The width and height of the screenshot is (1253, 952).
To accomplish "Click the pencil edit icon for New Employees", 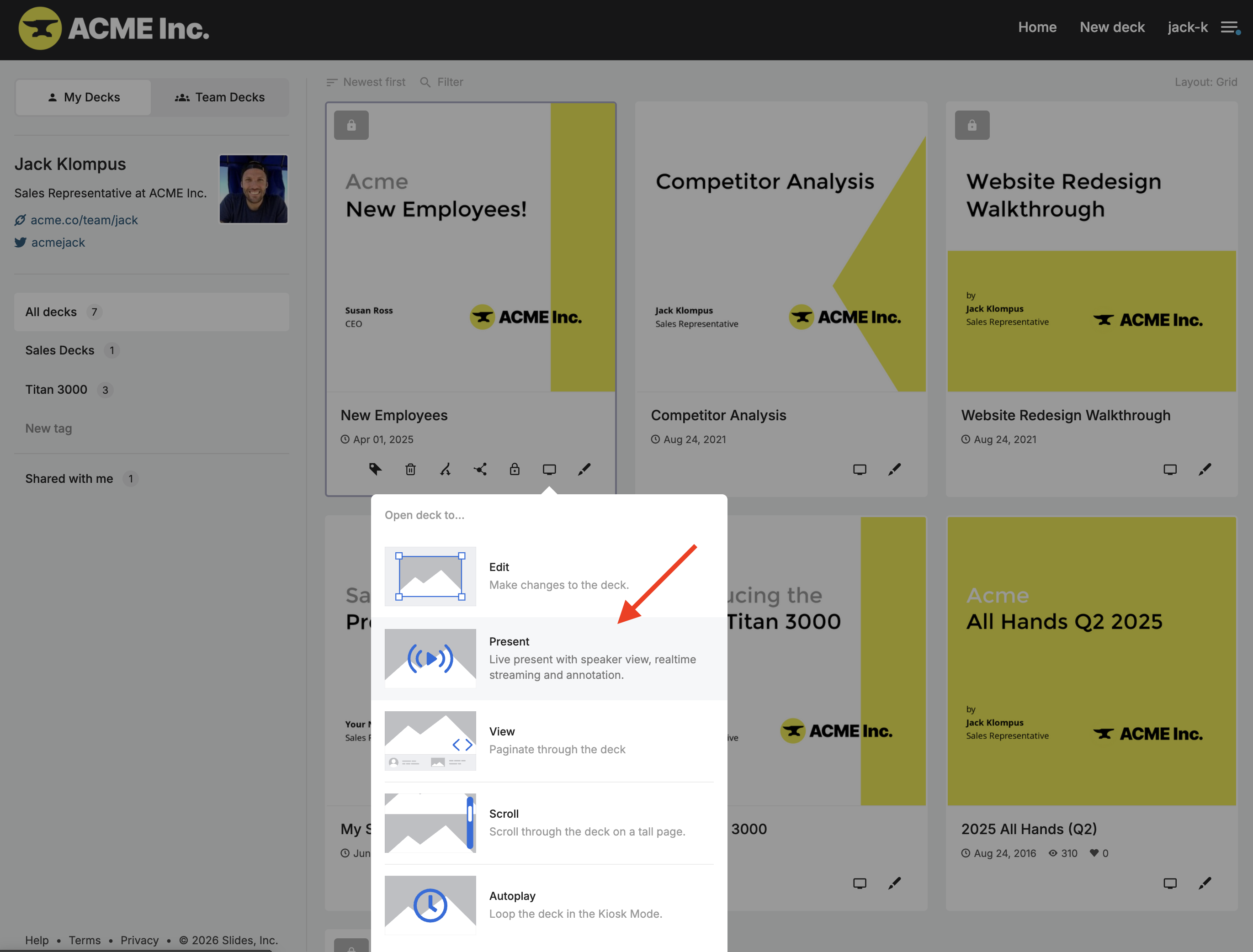I will coord(584,469).
